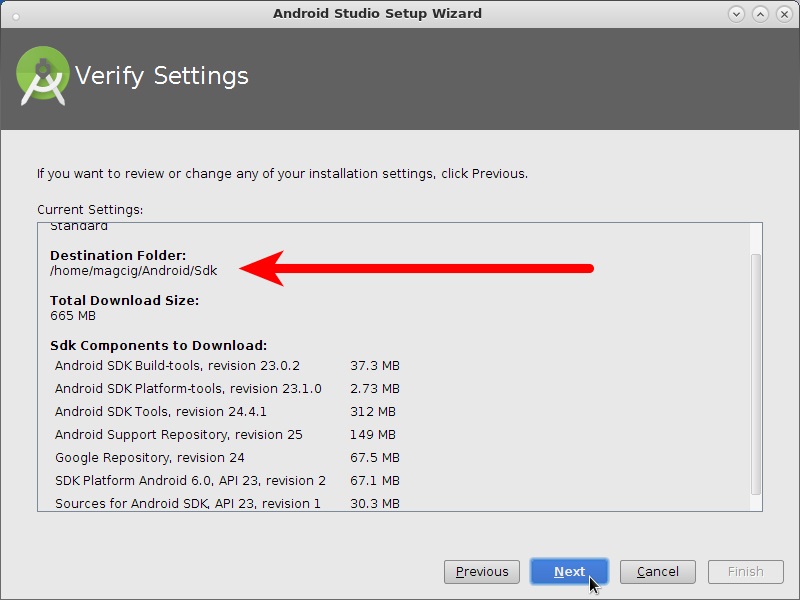Click the 37.3 MB size value
Image resolution: width=800 pixels, height=600 pixels.
pos(375,366)
